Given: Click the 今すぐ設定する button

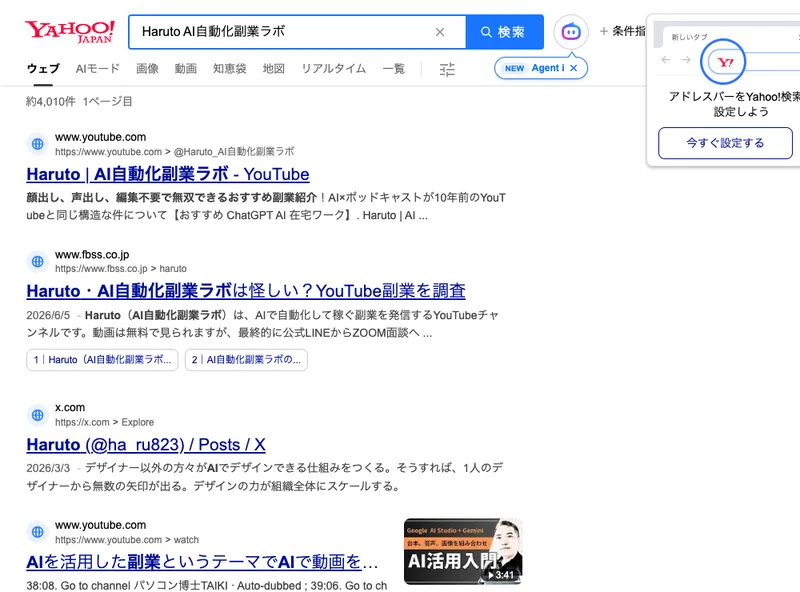Looking at the screenshot, I should [725, 143].
